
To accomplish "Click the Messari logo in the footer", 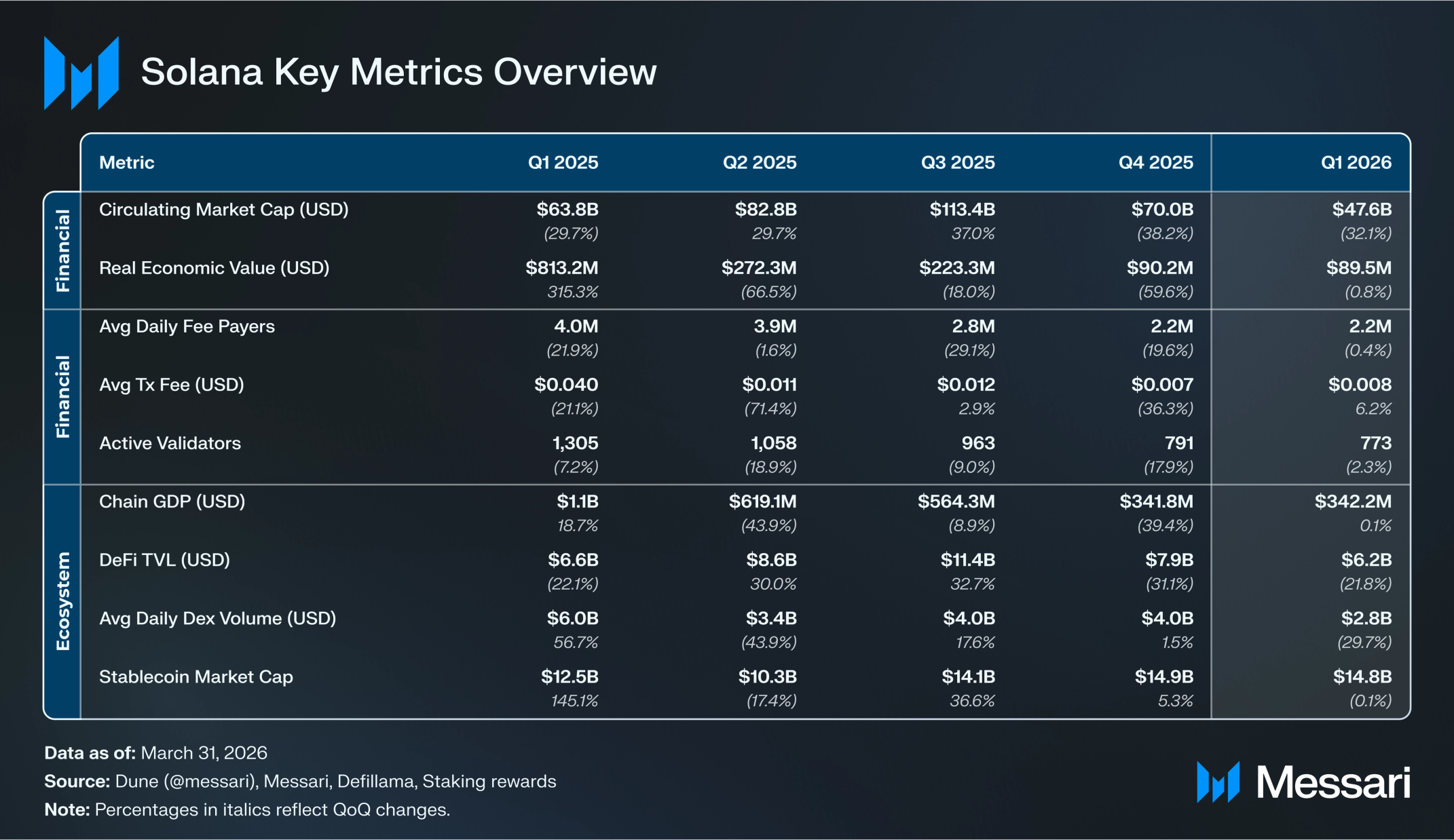I will click(1303, 782).
